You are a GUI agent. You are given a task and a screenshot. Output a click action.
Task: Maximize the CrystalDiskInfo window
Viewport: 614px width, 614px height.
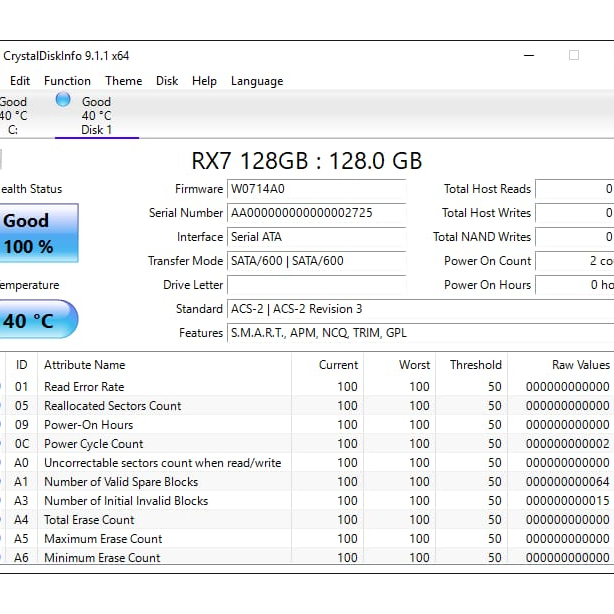click(x=574, y=55)
